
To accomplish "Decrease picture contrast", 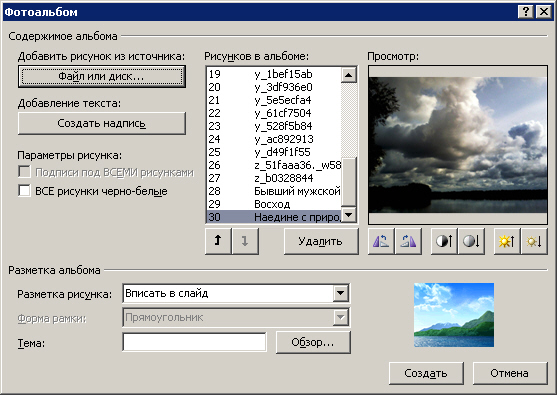I will coord(471,241).
